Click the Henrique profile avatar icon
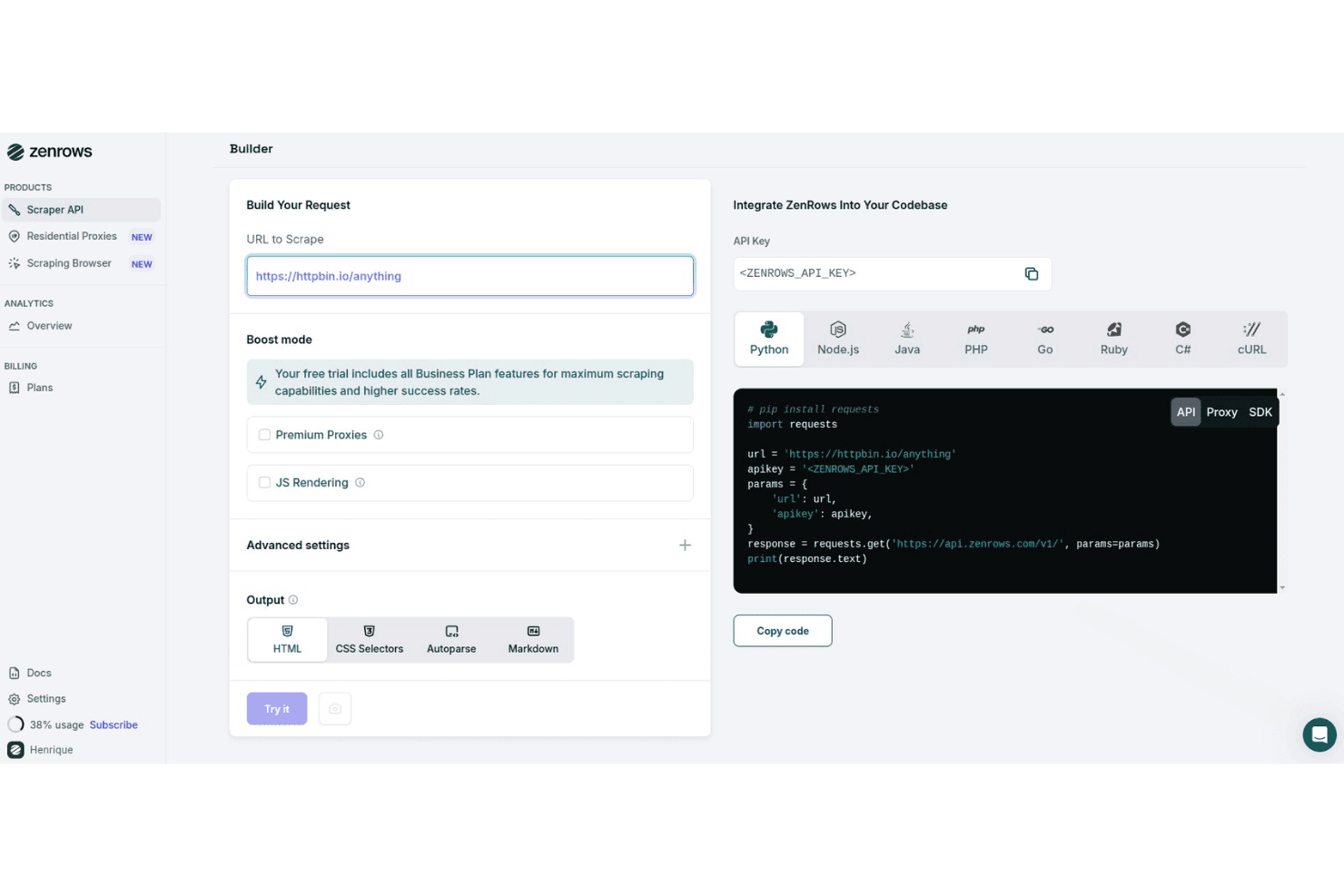1344x896 pixels. point(15,750)
